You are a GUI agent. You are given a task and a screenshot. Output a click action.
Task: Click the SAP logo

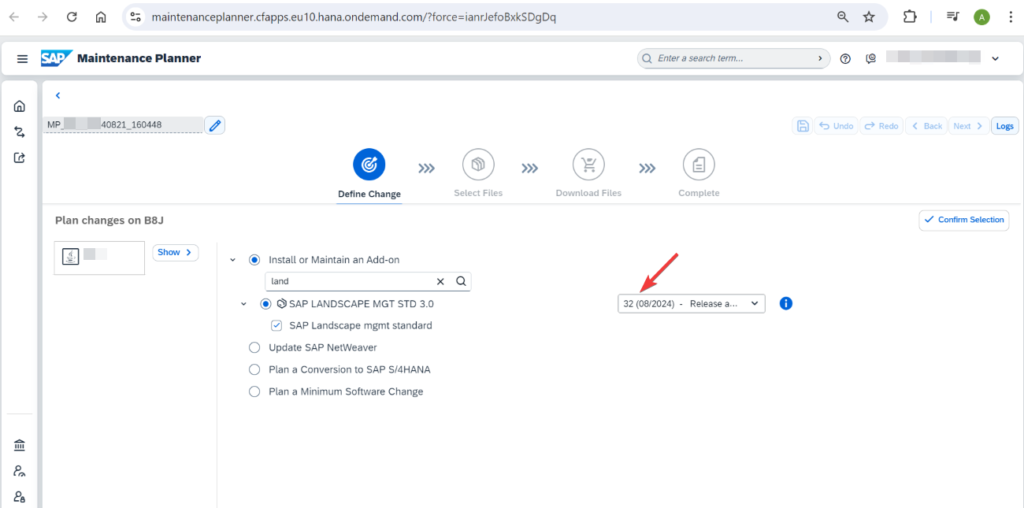(56, 58)
